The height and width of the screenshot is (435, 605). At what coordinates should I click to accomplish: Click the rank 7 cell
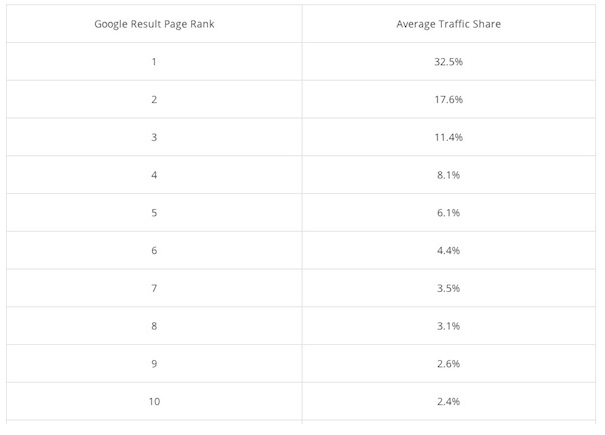[x=154, y=288]
